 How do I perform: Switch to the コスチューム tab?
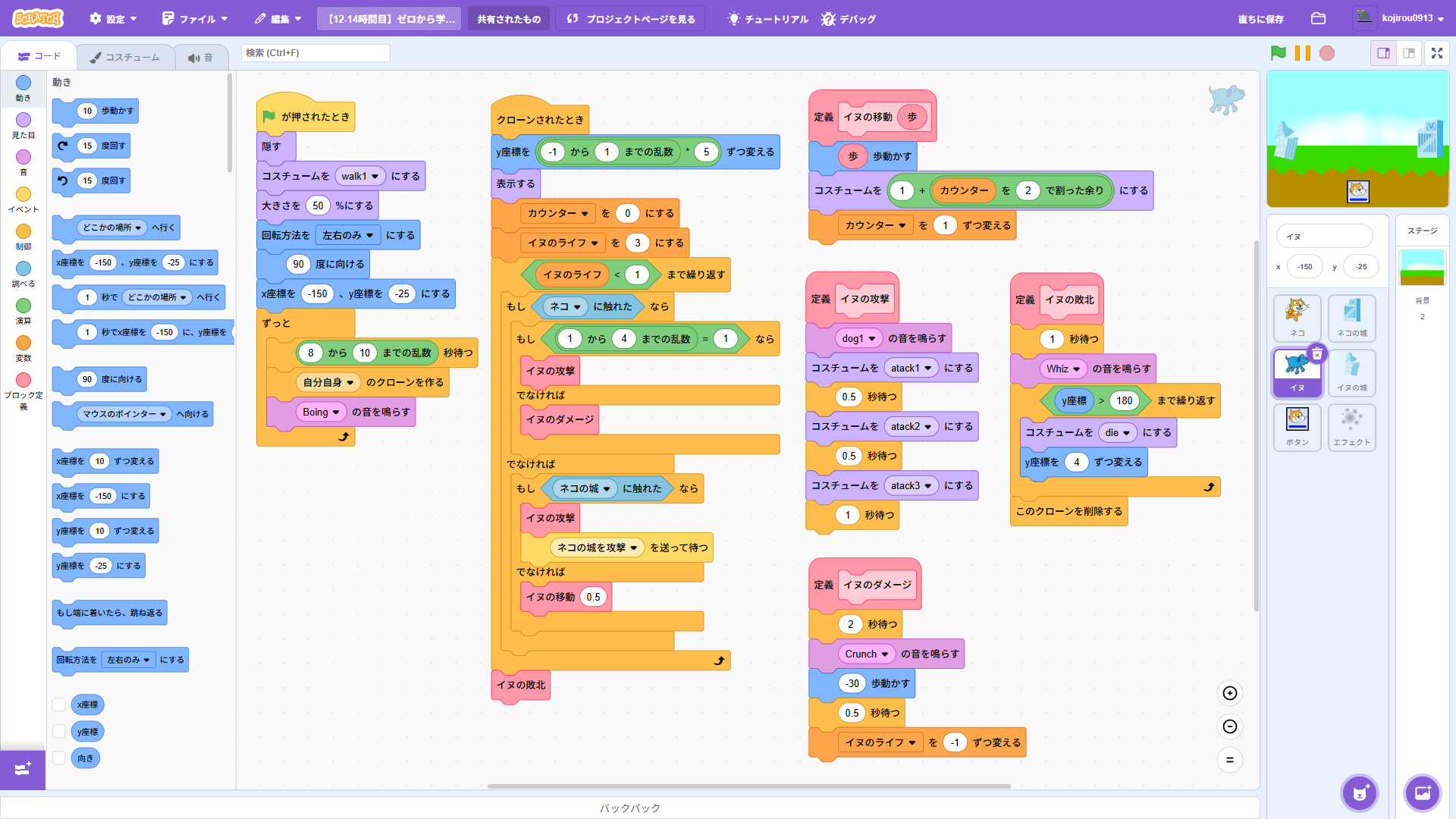pos(124,57)
